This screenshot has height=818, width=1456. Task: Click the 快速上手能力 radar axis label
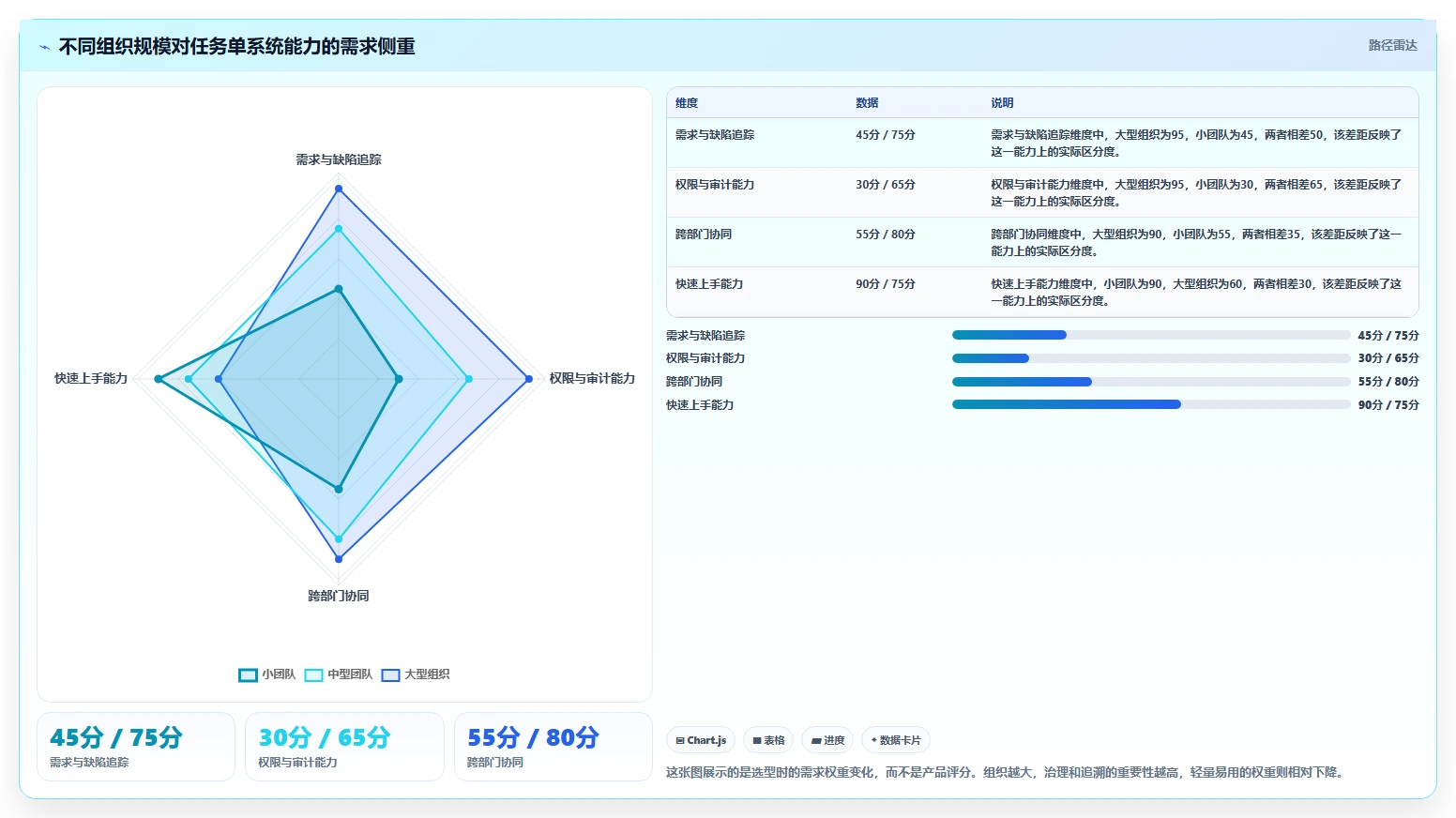click(91, 378)
